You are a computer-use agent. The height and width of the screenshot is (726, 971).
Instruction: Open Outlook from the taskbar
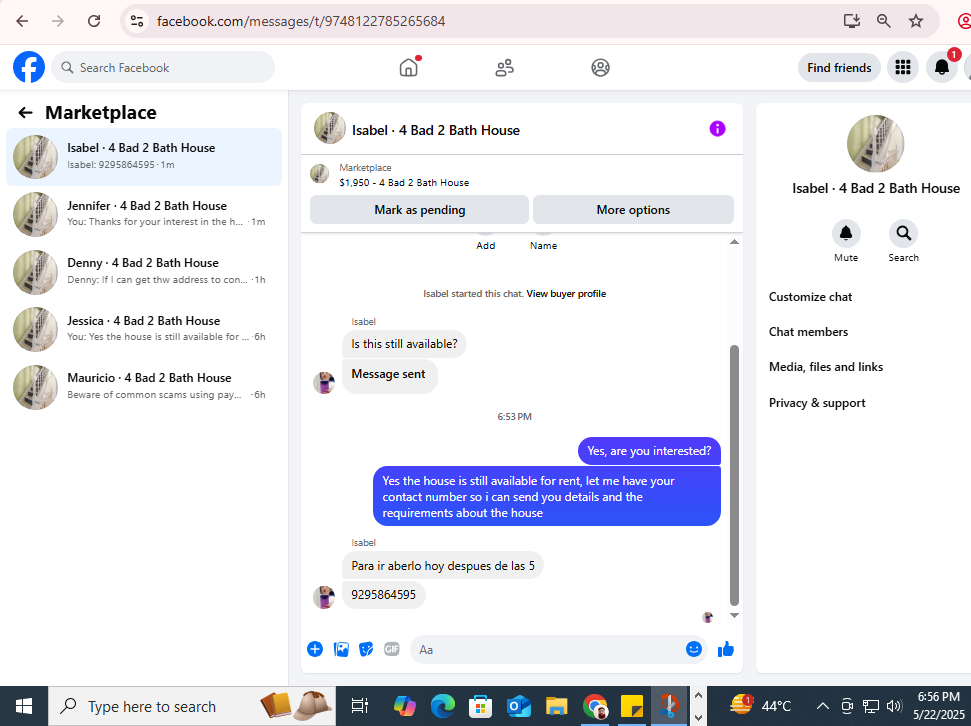518,706
